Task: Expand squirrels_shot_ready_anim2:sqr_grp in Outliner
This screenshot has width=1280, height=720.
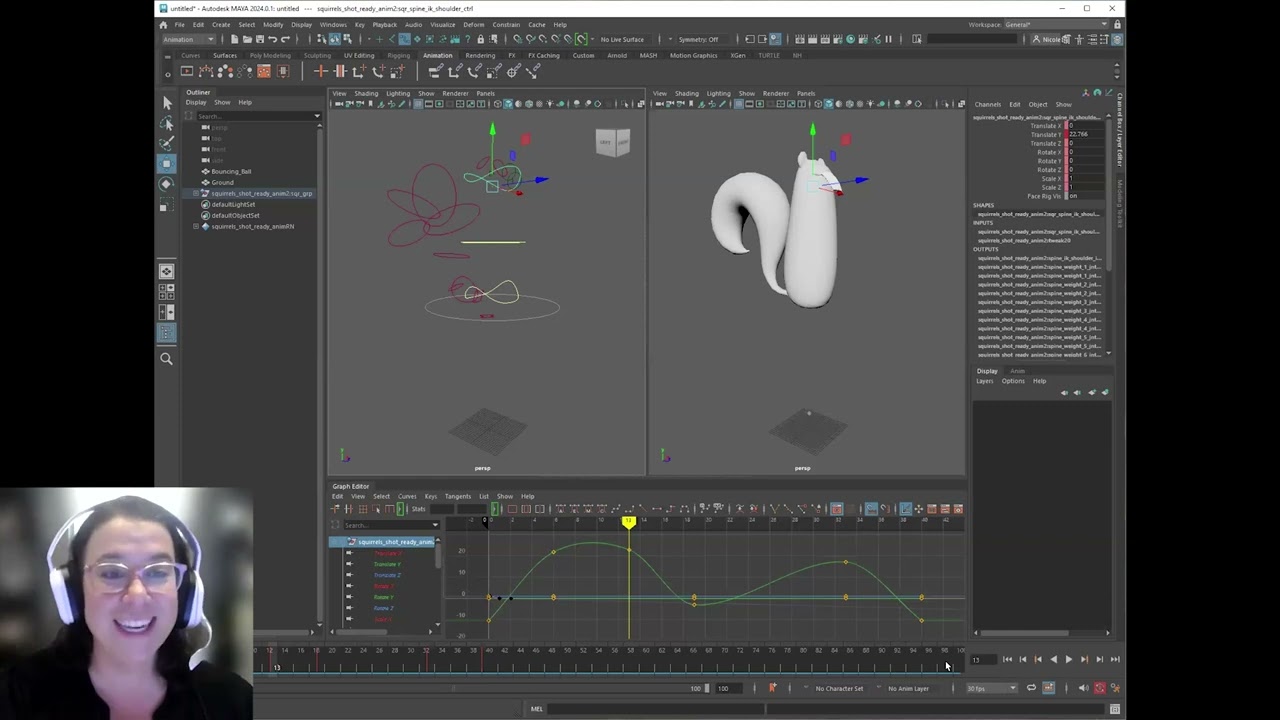Action: click(196, 193)
